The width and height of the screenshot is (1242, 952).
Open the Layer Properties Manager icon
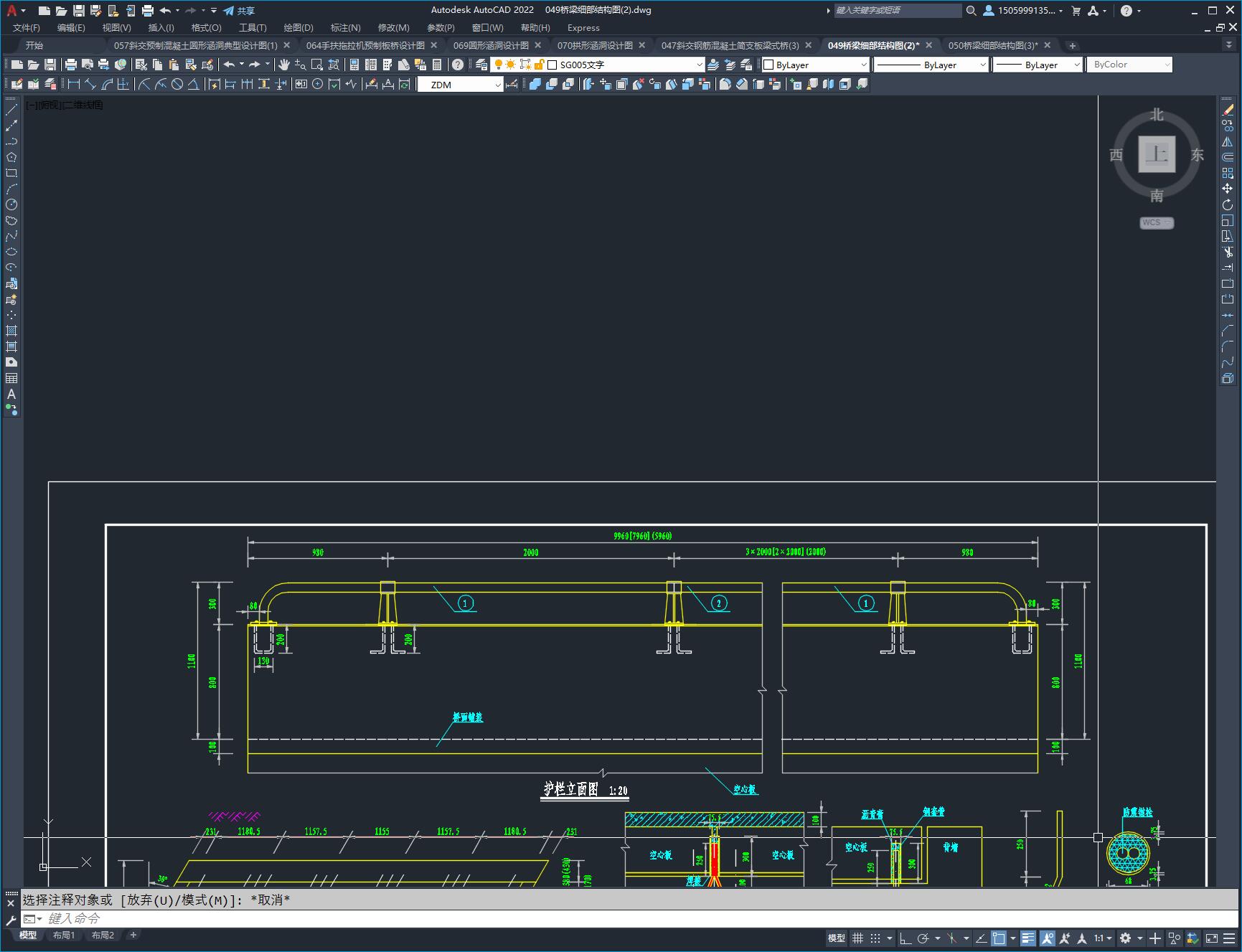pyautogui.click(x=481, y=65)
